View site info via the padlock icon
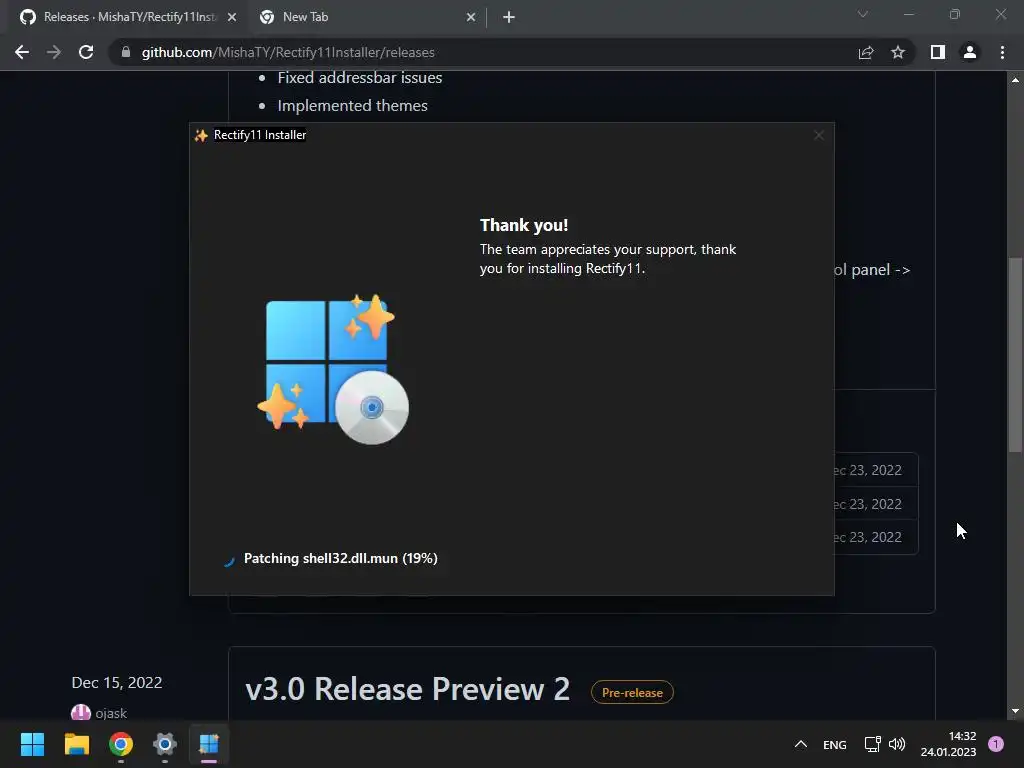The width and height of the screenshot is (1024, 768). pos(126,52)
